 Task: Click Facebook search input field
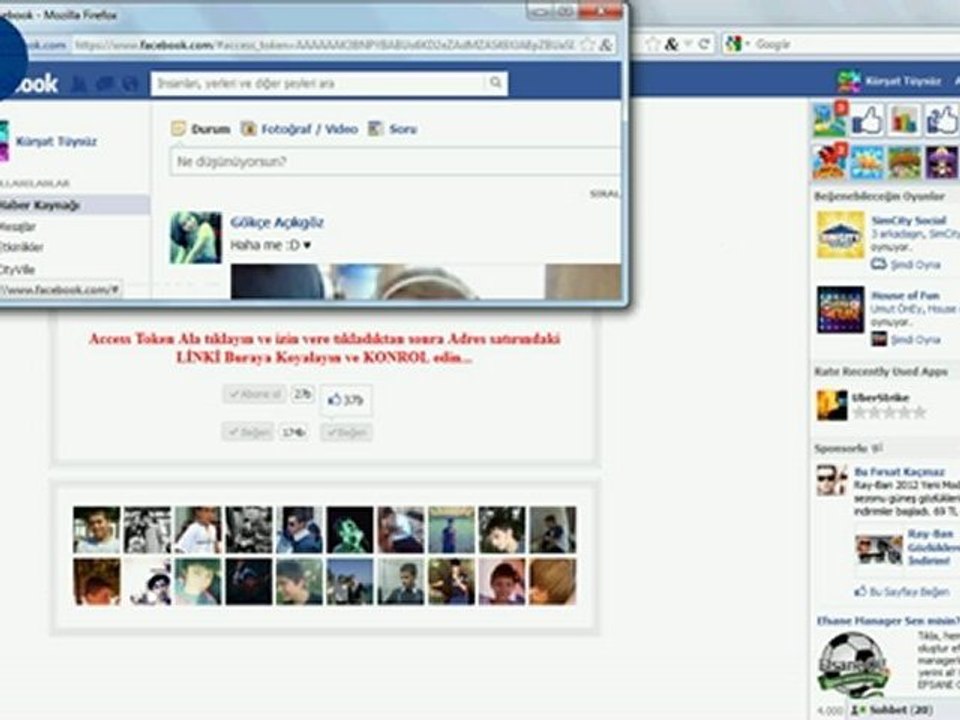click(318, 83)
